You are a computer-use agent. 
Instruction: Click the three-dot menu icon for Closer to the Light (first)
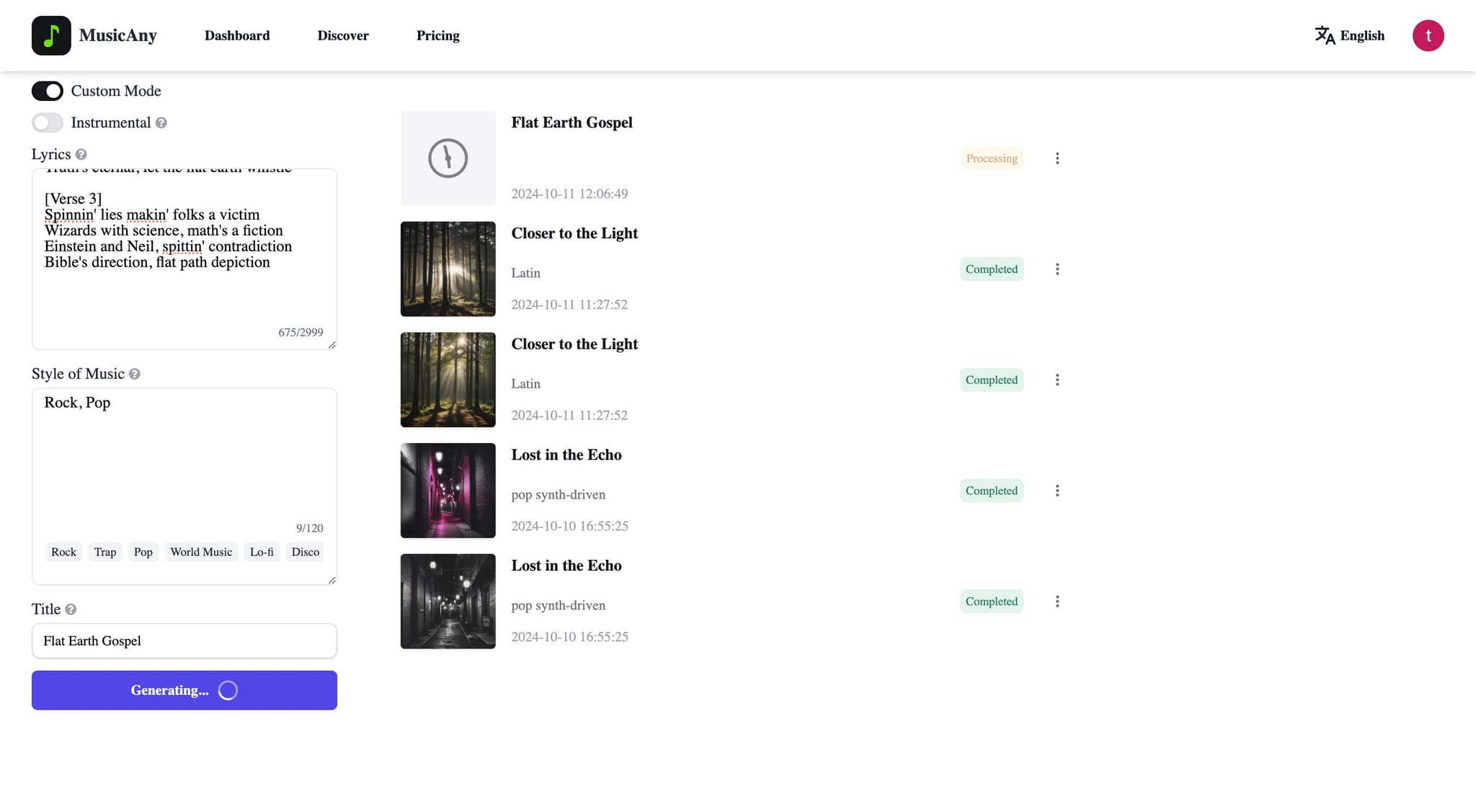[1058, 269]
